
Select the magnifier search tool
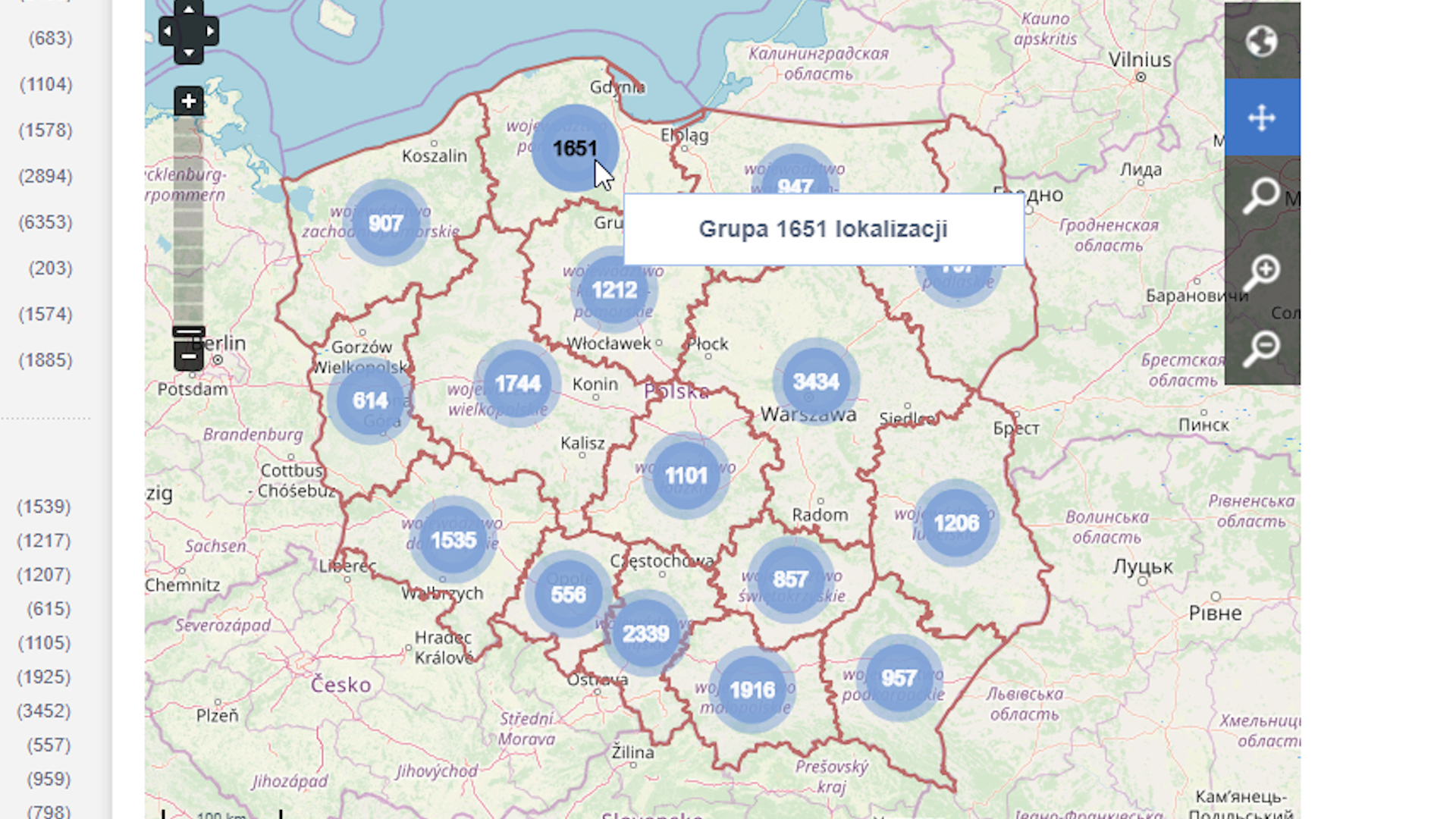coord(1262,194)
